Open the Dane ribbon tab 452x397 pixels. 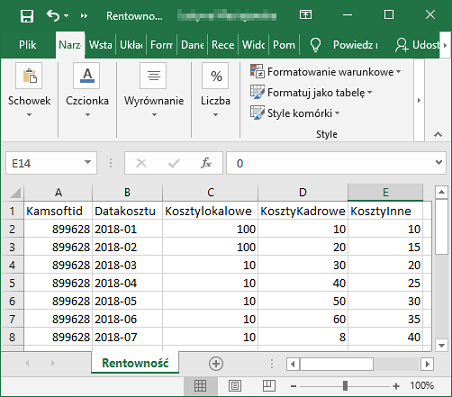tap(192, 45)
